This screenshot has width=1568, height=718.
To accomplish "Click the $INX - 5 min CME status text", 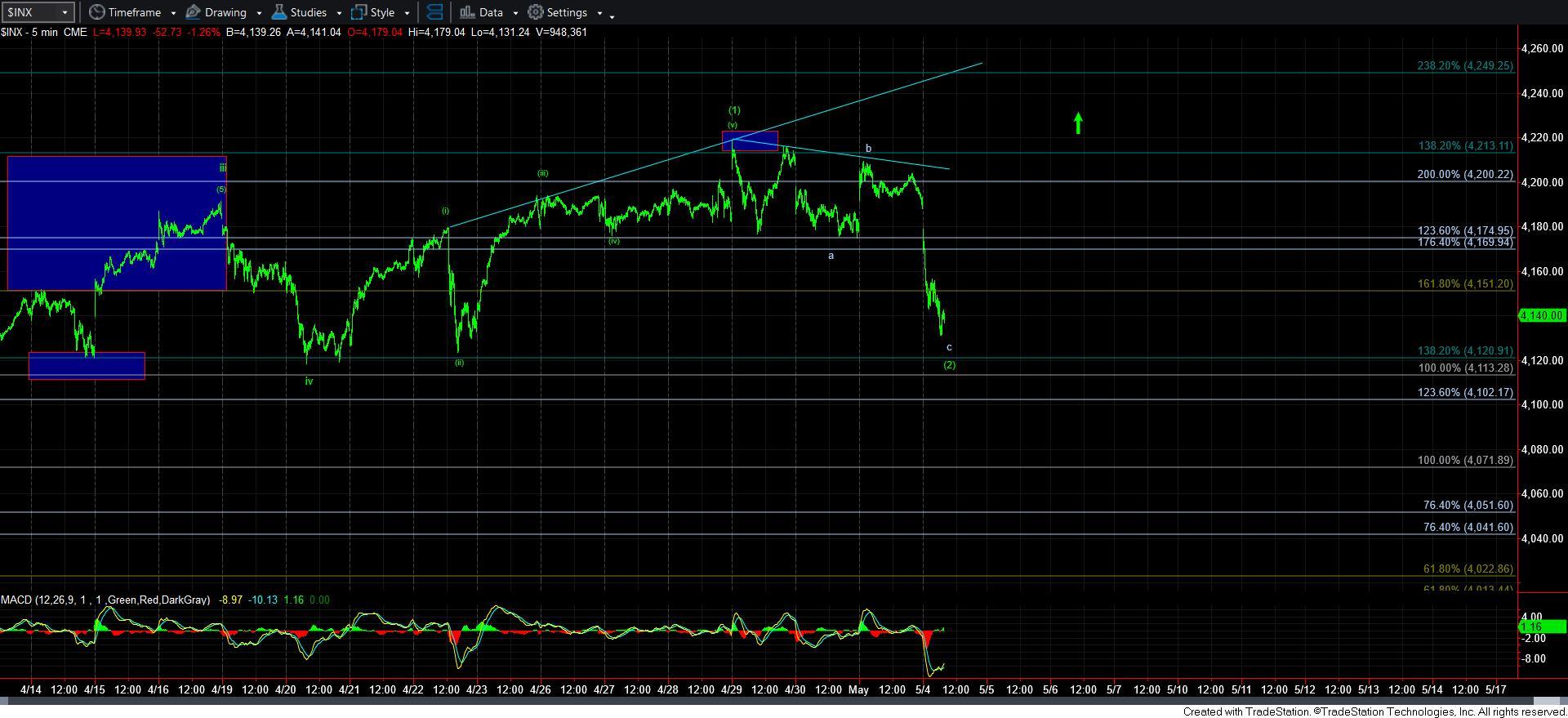I will tap(44, 32).
